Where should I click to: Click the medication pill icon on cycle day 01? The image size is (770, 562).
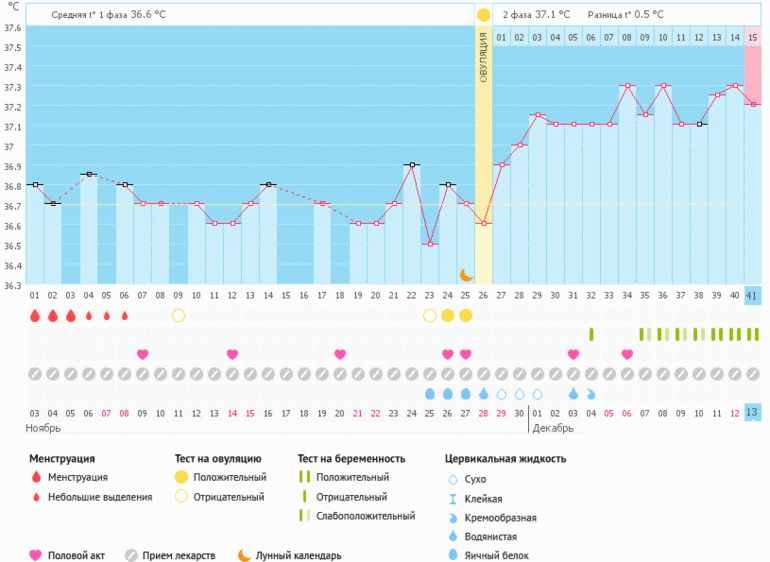click(x=34, y=373)
